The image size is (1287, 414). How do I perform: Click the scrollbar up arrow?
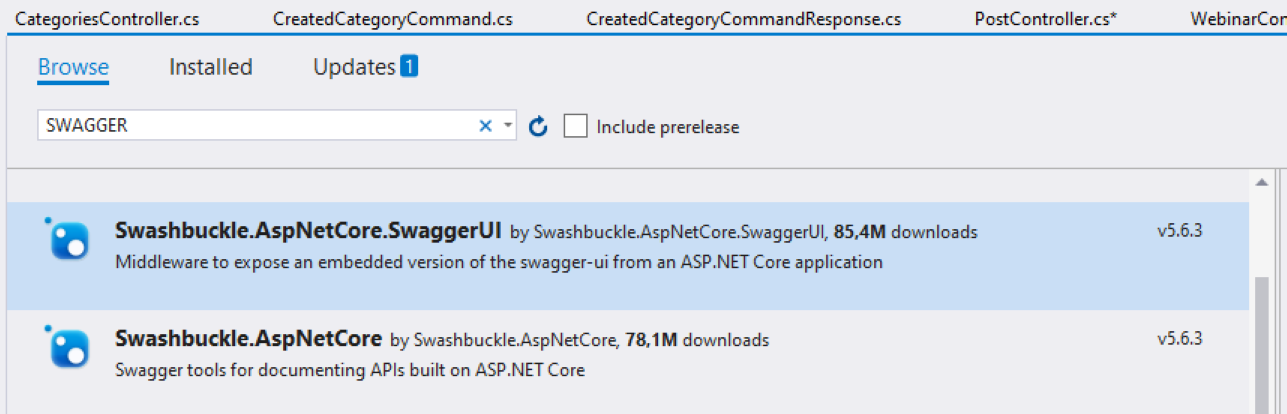(x=1263, y=182)
